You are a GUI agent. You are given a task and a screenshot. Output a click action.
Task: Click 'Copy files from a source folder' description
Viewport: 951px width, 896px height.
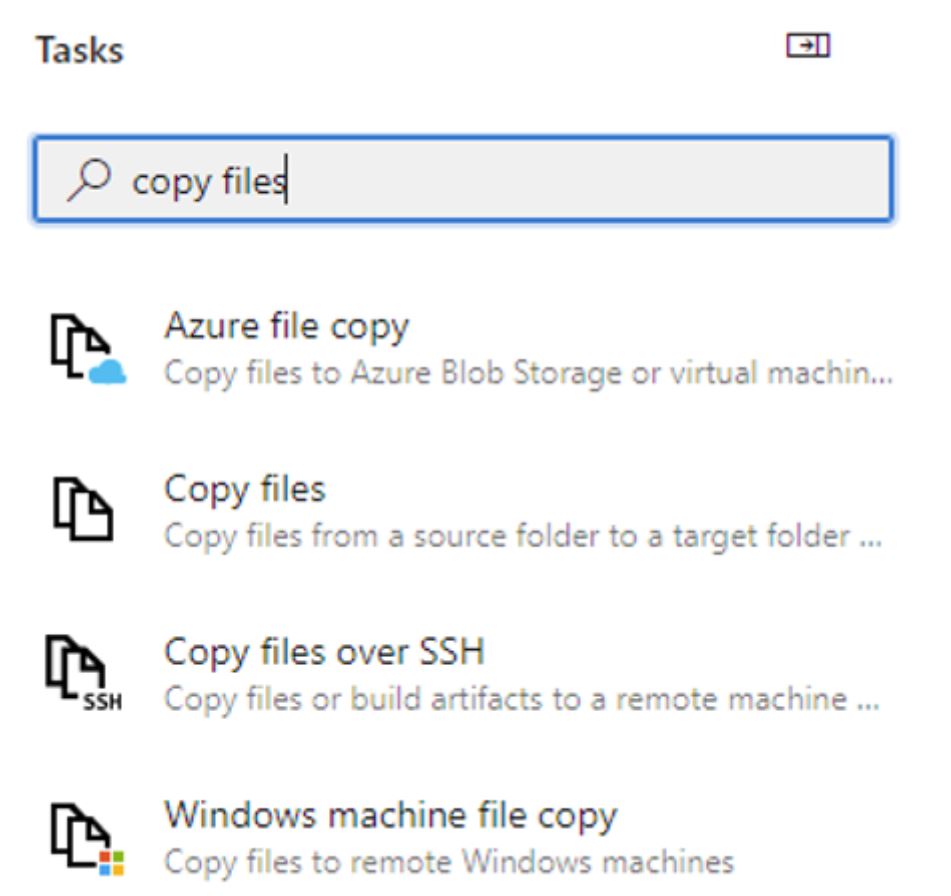[523, 537]
